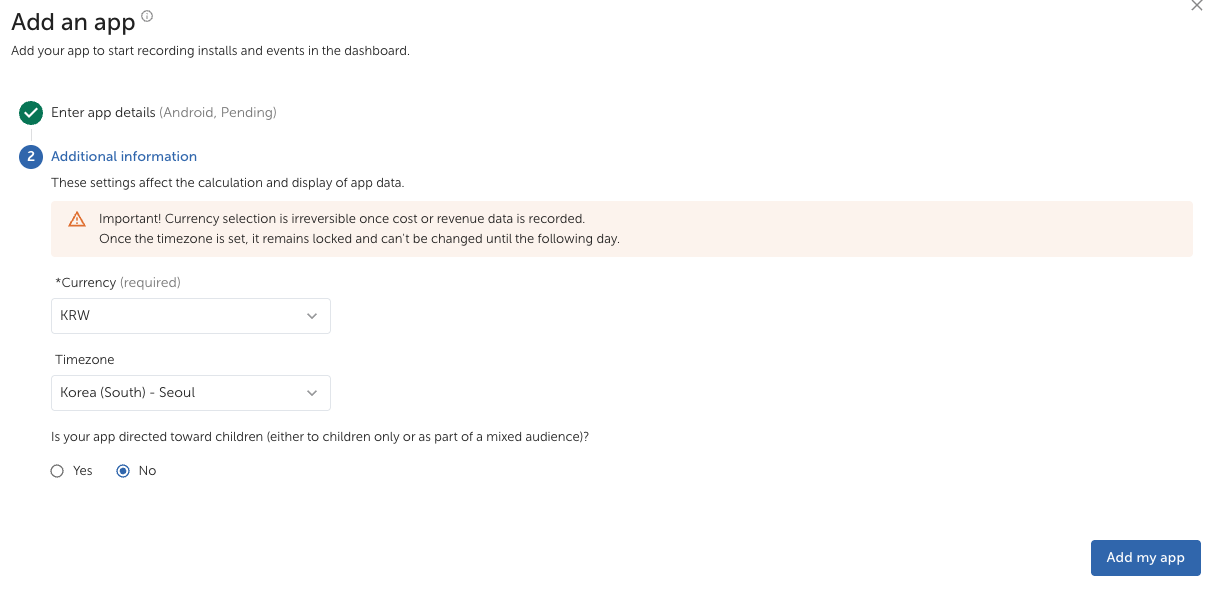Click the Important currency warning banner
Image resolution: width=1214 pixels, height=593 pixels.
[622, 229]
